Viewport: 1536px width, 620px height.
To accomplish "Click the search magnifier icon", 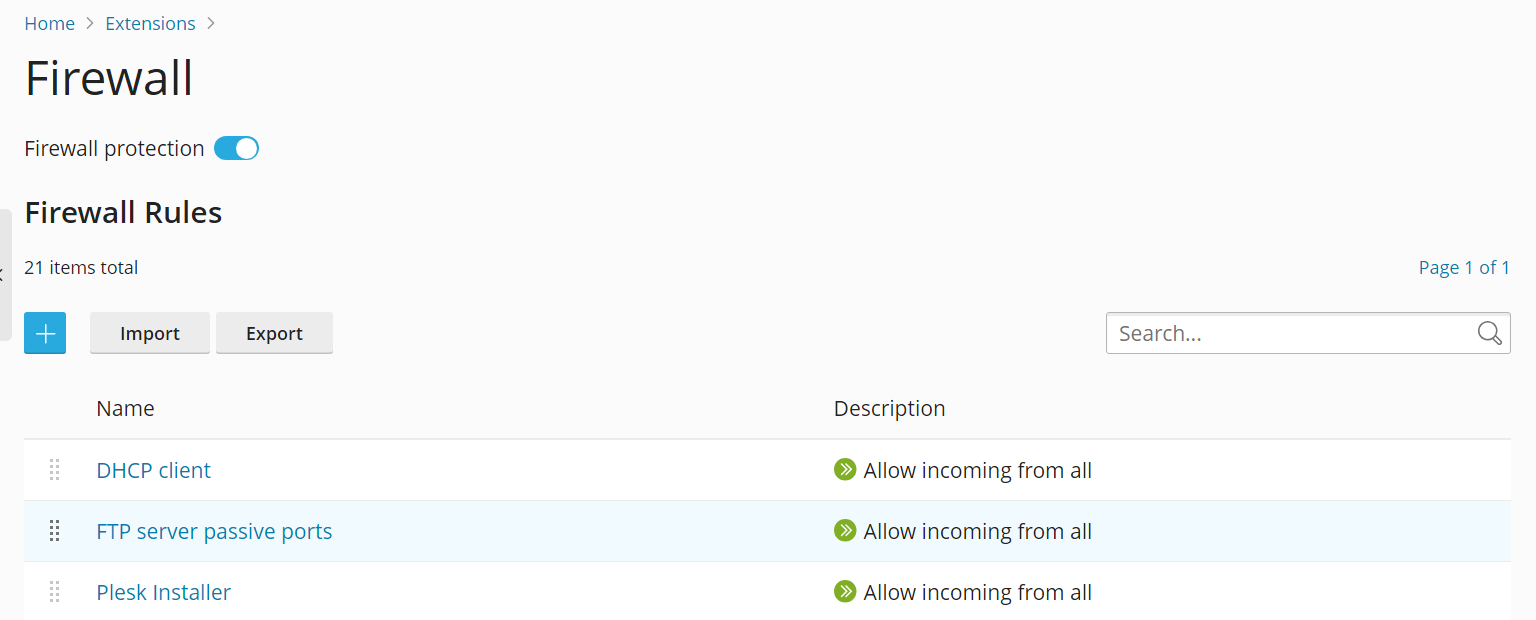I will 1489,333.
